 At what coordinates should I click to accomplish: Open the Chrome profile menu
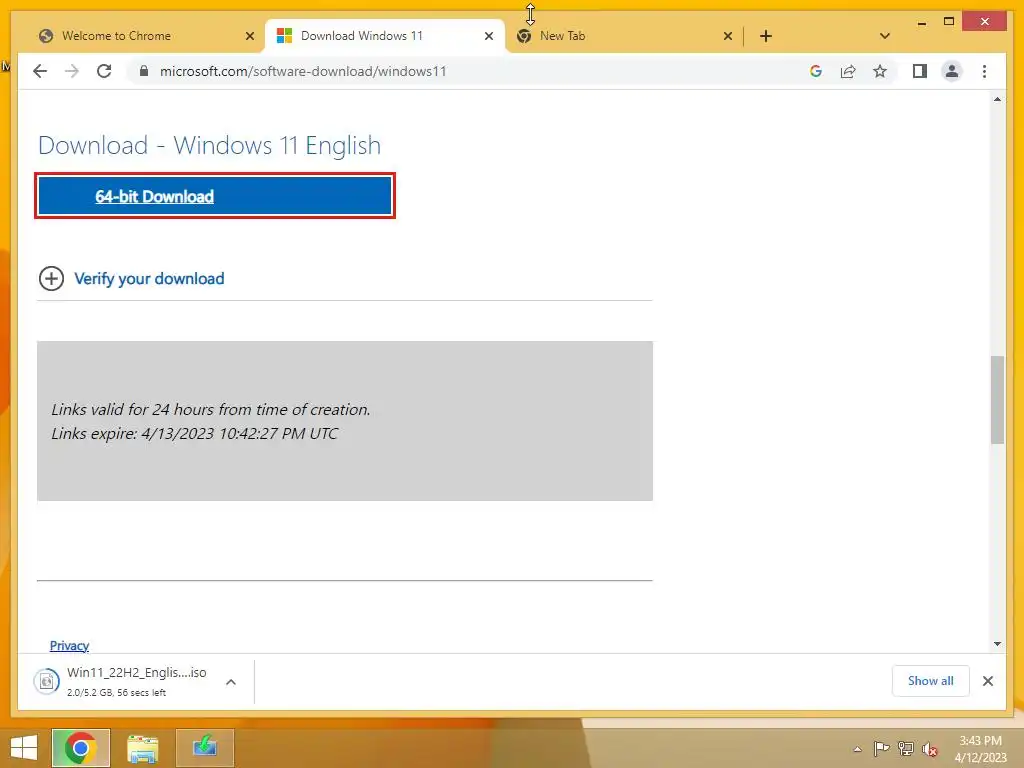(952, 71)
